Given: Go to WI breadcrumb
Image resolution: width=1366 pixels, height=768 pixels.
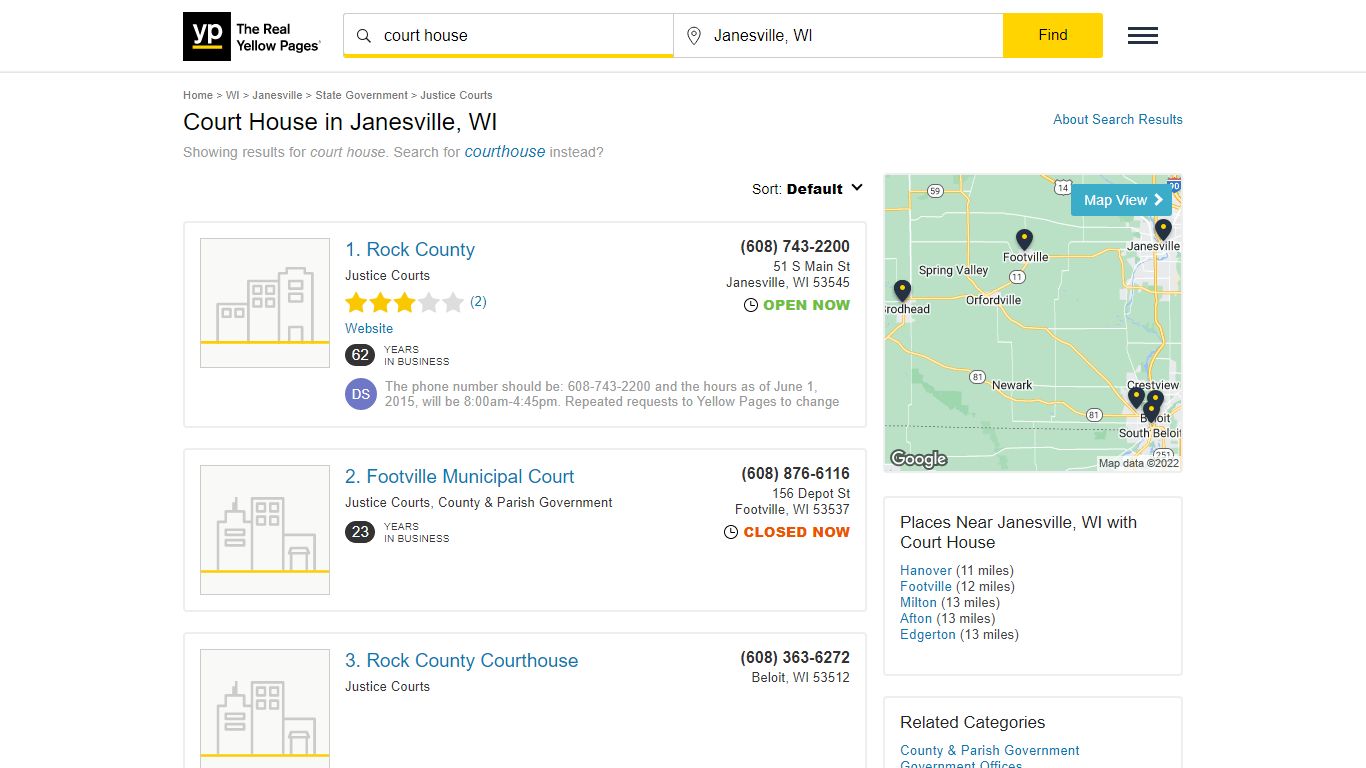Looking at the screenshot, I should click(x=232, y=95).
